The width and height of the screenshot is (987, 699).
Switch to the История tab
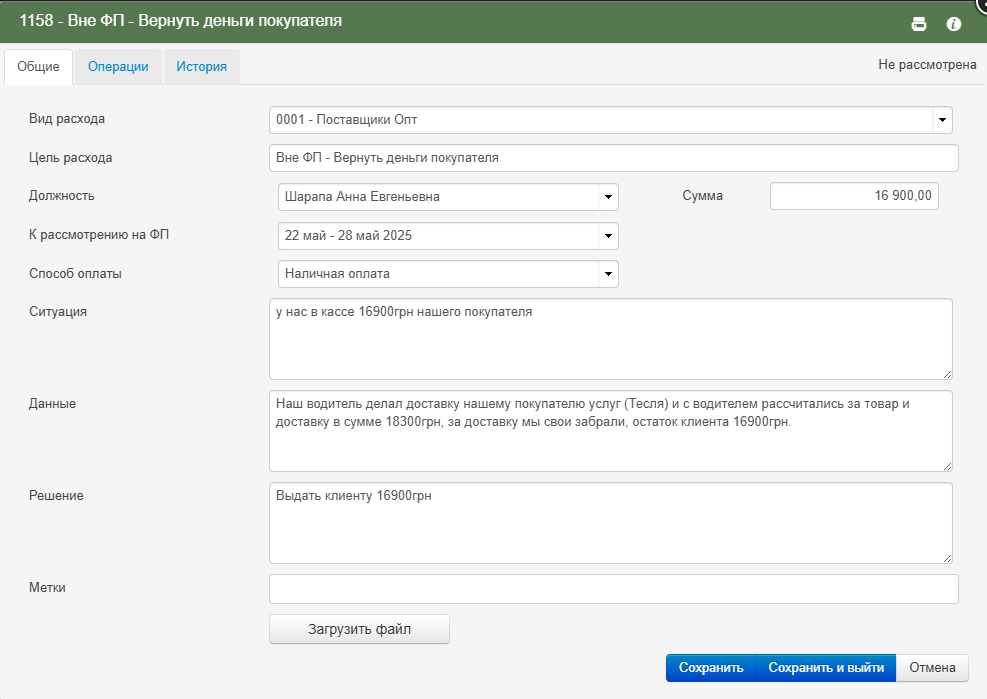pyautogui.click(x=201, y=67)
